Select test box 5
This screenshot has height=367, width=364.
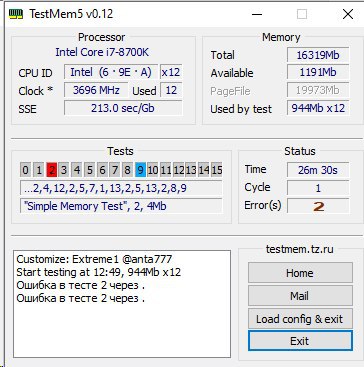click(89, 170)
